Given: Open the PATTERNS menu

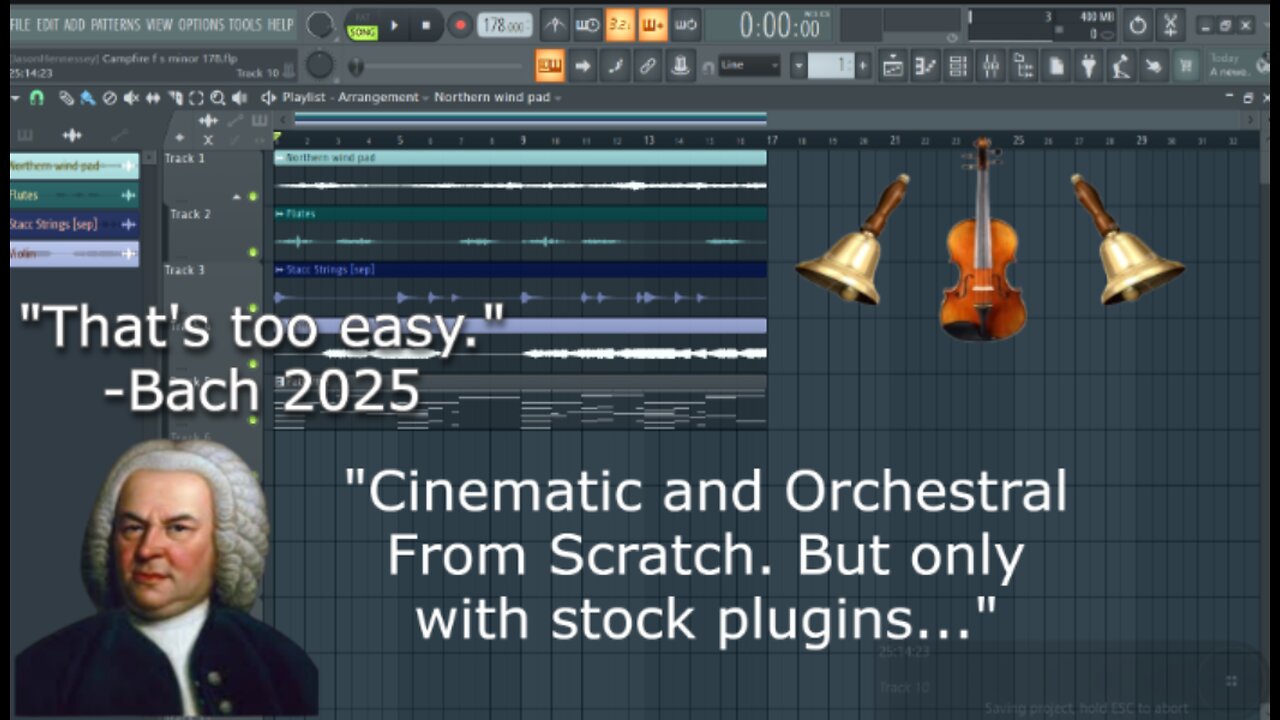Looking at the screenshot, I should [x=116, y=24].
